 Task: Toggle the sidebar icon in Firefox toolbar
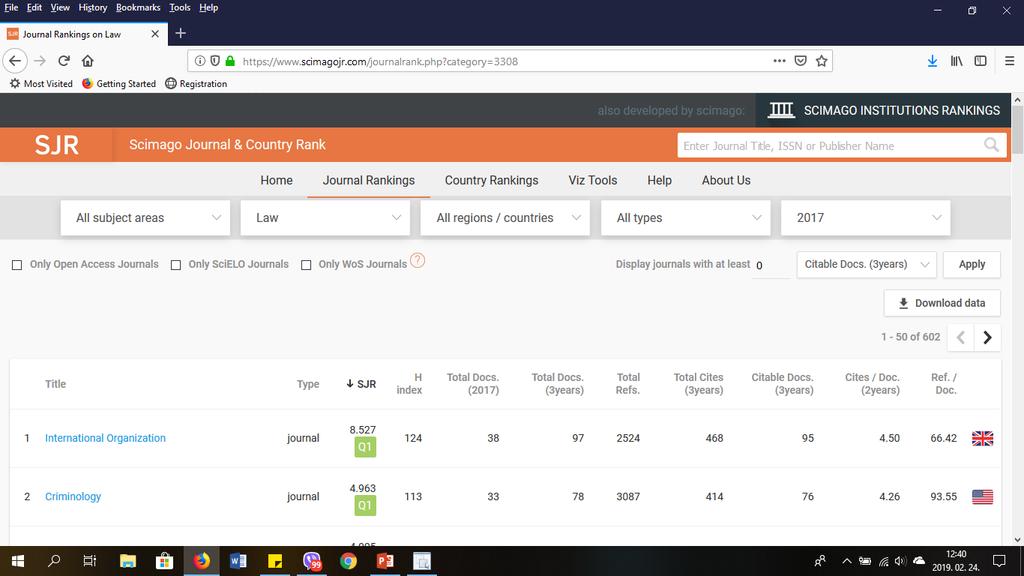click(x=980, y=61)
